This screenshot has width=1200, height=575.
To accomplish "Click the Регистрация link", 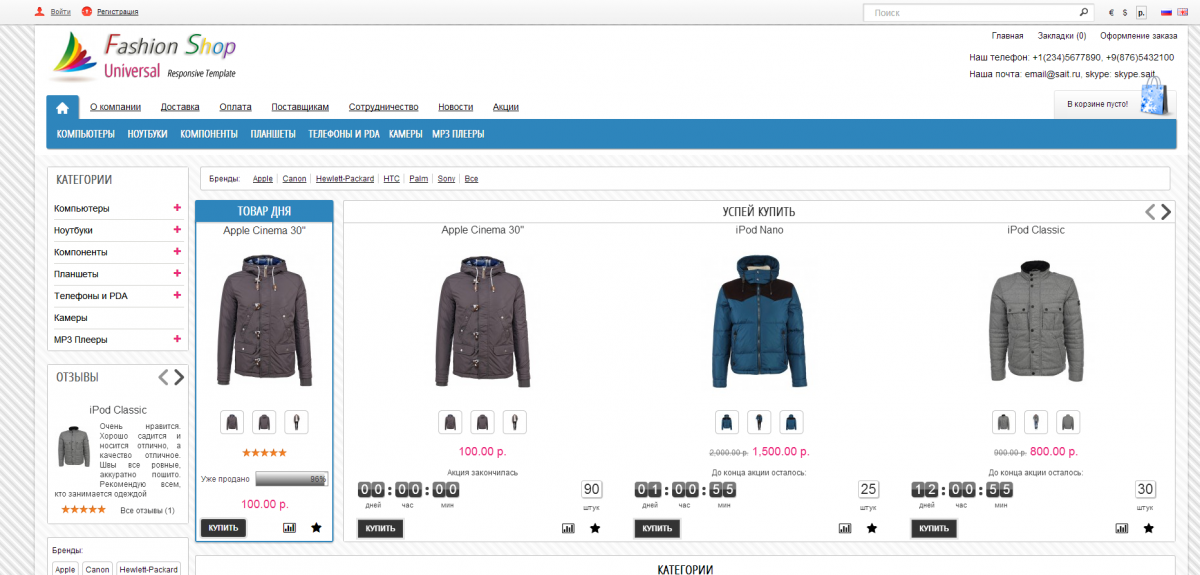I will tap(117, 12).
